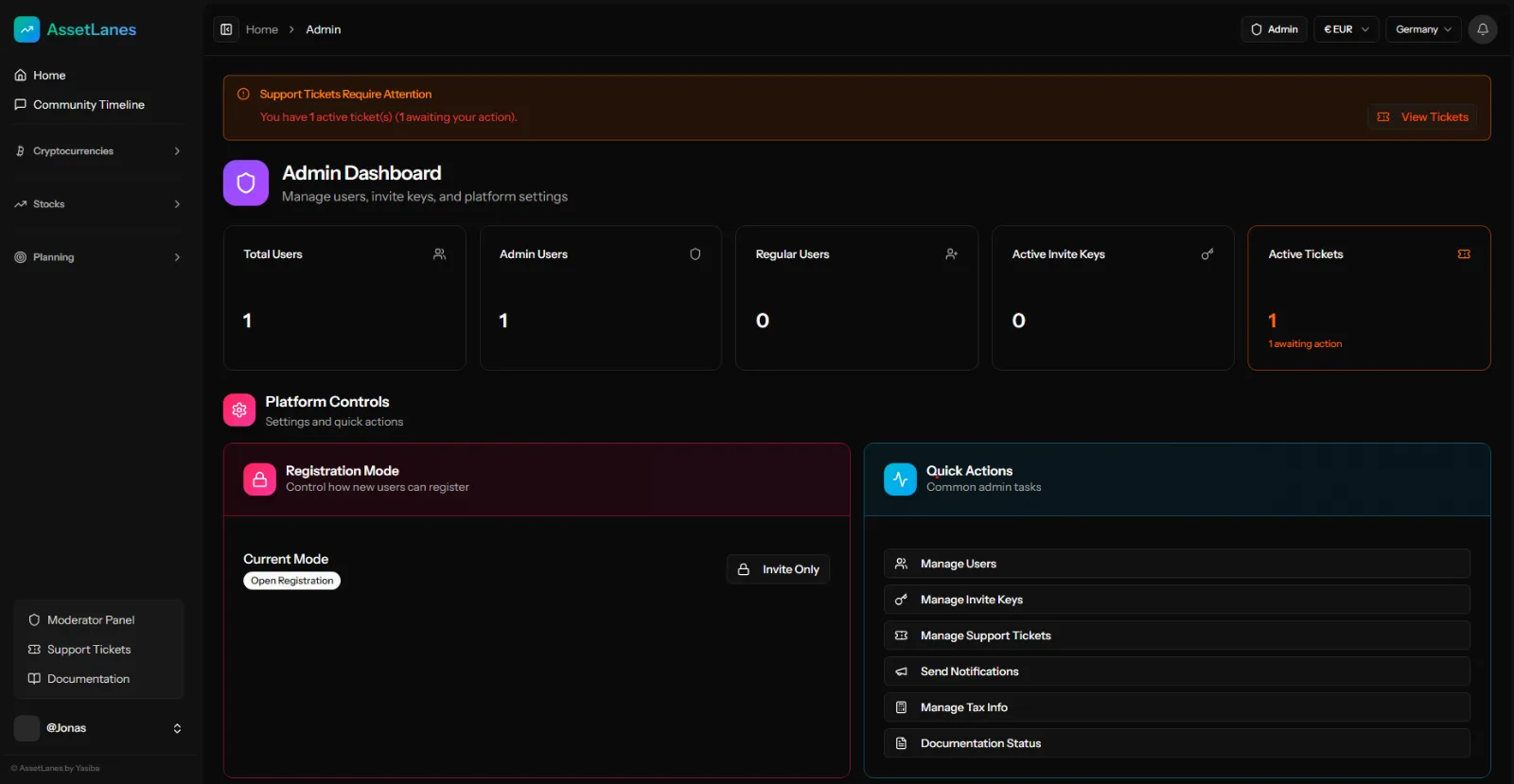Screen dimensions: 1514x784
Task: Click the View Tickets button
Action: coord(1422,117)
